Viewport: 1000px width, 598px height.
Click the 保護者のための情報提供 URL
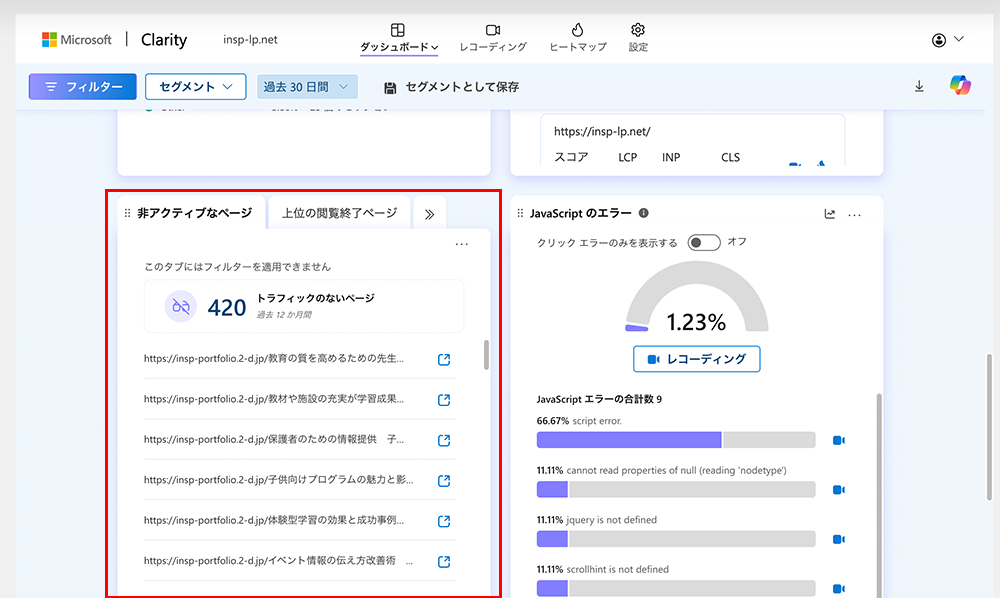click(x=274, y=439)
